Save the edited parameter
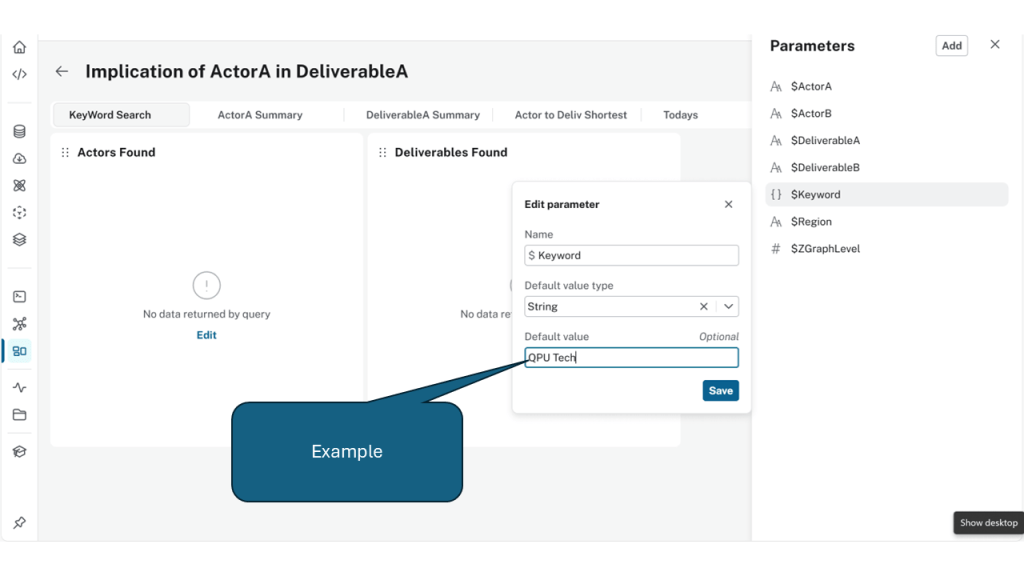Viewport: 1024px width, 576px height. (x=720, y=391)
